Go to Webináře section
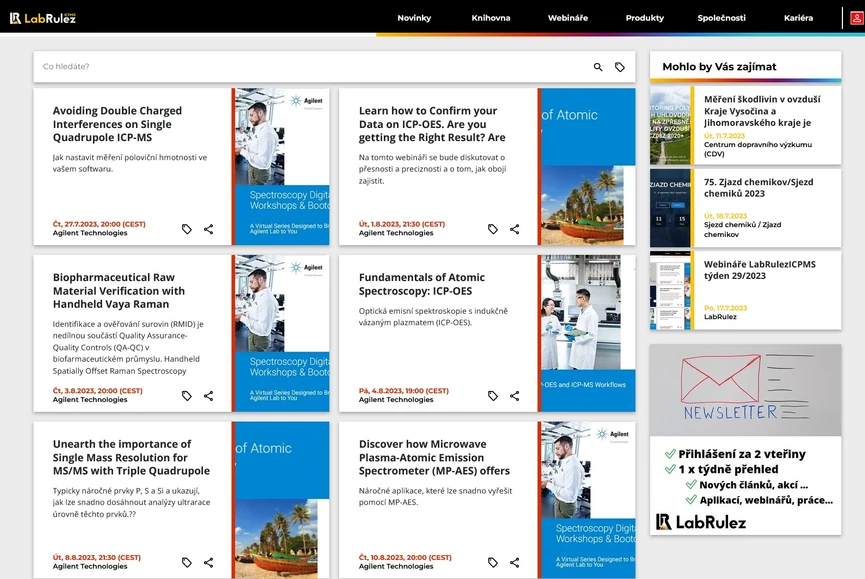This screenshot has height=579, width=865. 568,18
